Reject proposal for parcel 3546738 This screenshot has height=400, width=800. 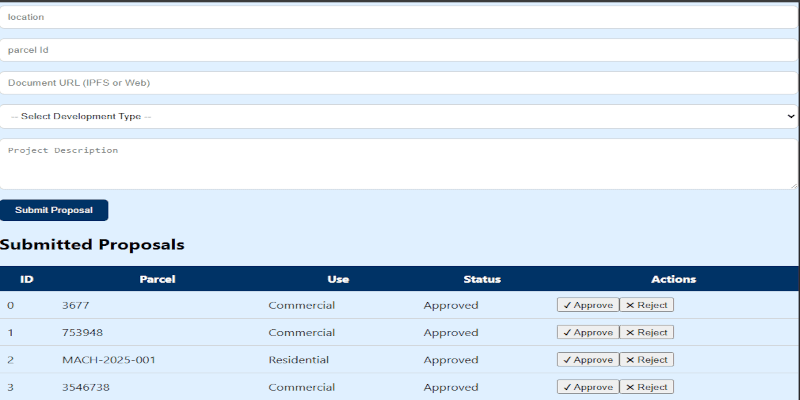[647, 387]
